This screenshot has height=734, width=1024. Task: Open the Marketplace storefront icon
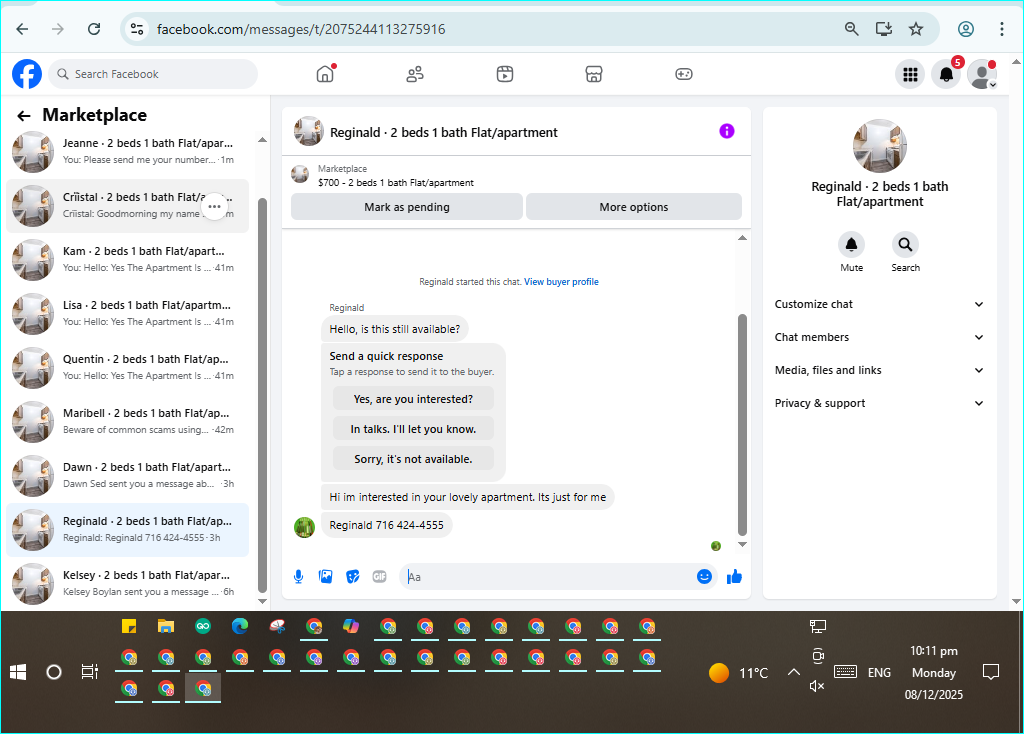click(x=594, y=74)
